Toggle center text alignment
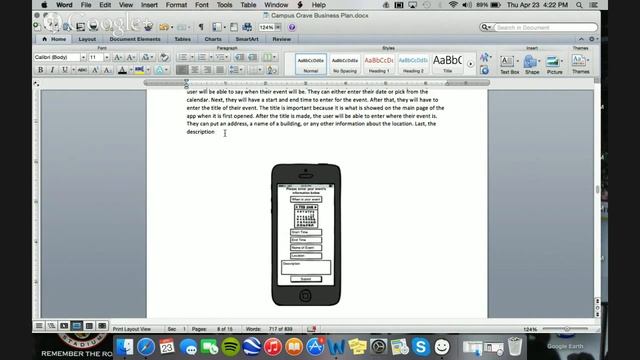 (195, 70)
